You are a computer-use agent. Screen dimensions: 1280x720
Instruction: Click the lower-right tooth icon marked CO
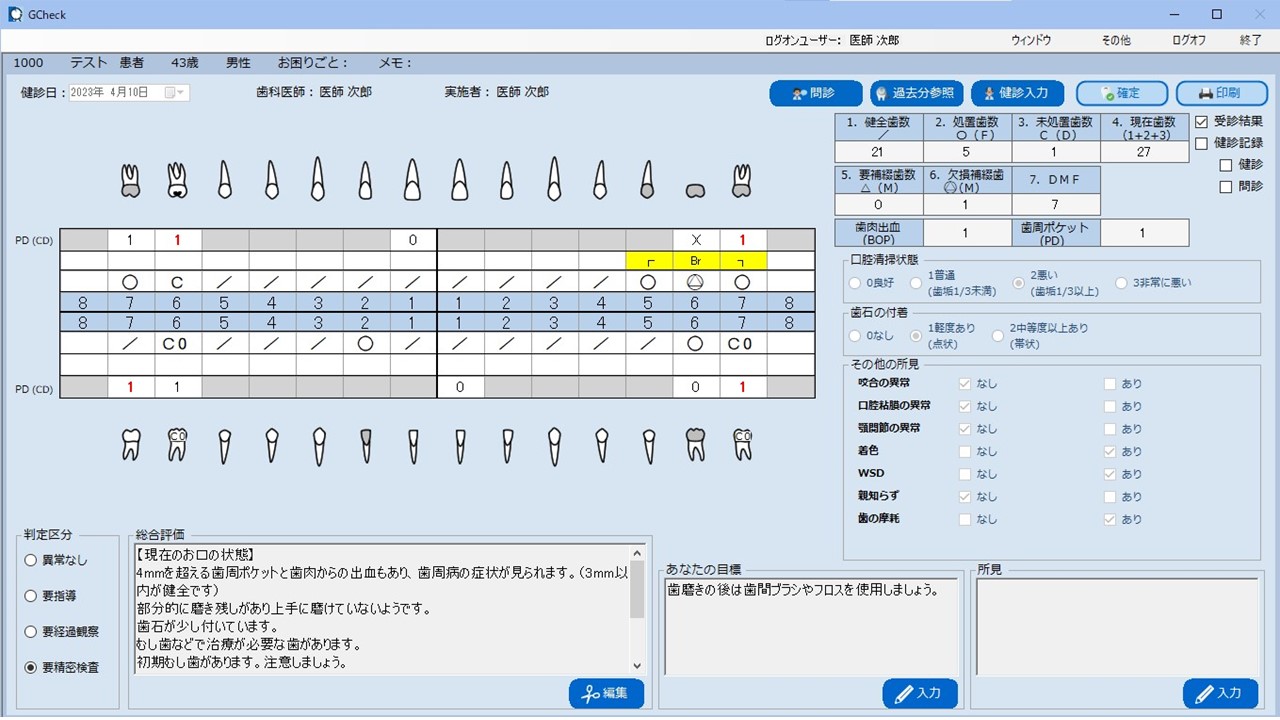click(742, 444)
